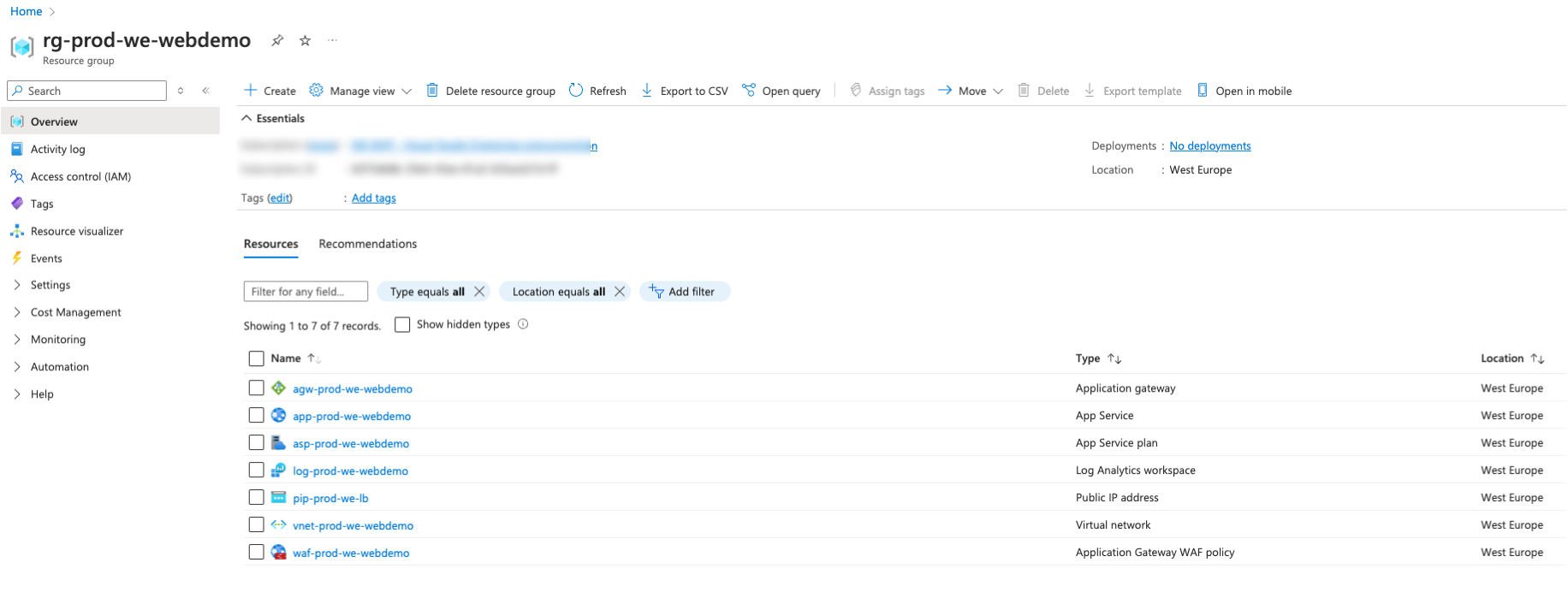Click the Create button
Viewport: 1568px width, 592px height.
[270, 91]
